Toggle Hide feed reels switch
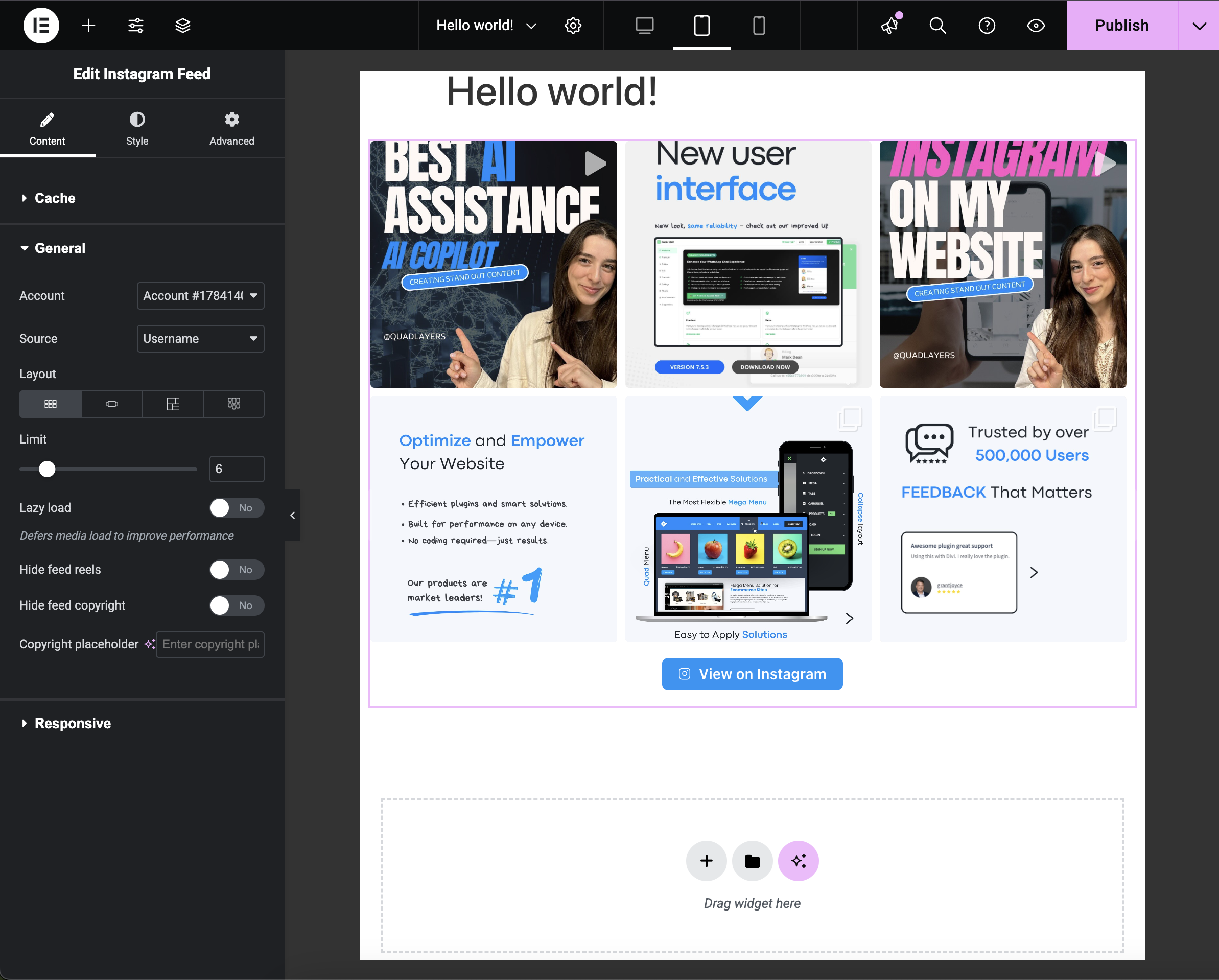 click(x=237, y=569)
